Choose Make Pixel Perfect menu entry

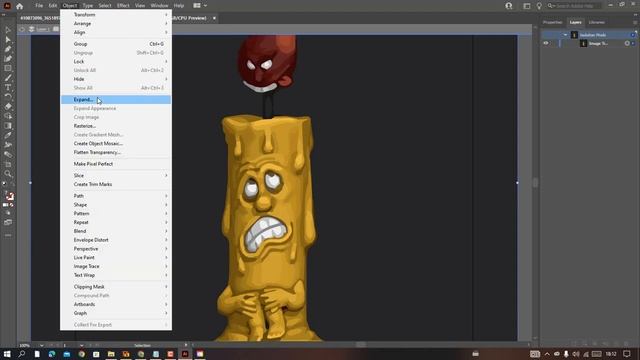pyautogui.click(x=116, y=164)
